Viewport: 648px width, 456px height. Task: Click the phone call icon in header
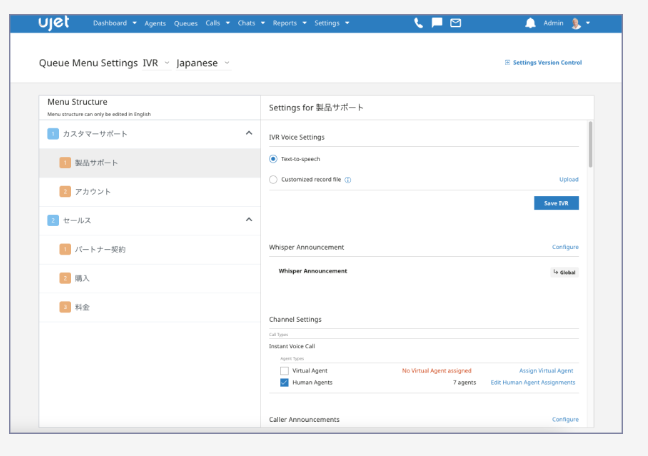[x=418, y=22]
